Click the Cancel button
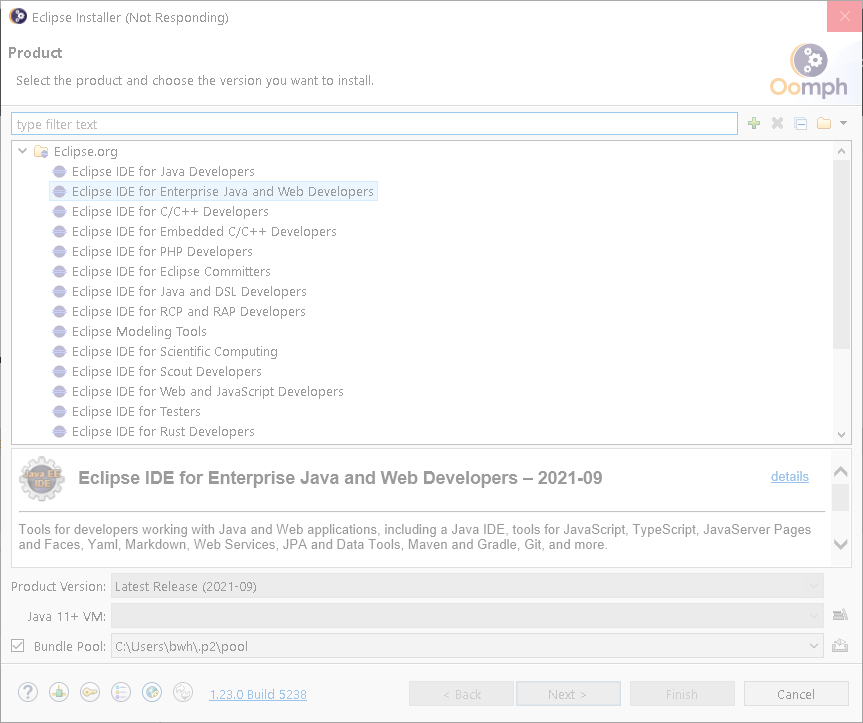This screenshot has width=863, height=723. coord(796,694)
